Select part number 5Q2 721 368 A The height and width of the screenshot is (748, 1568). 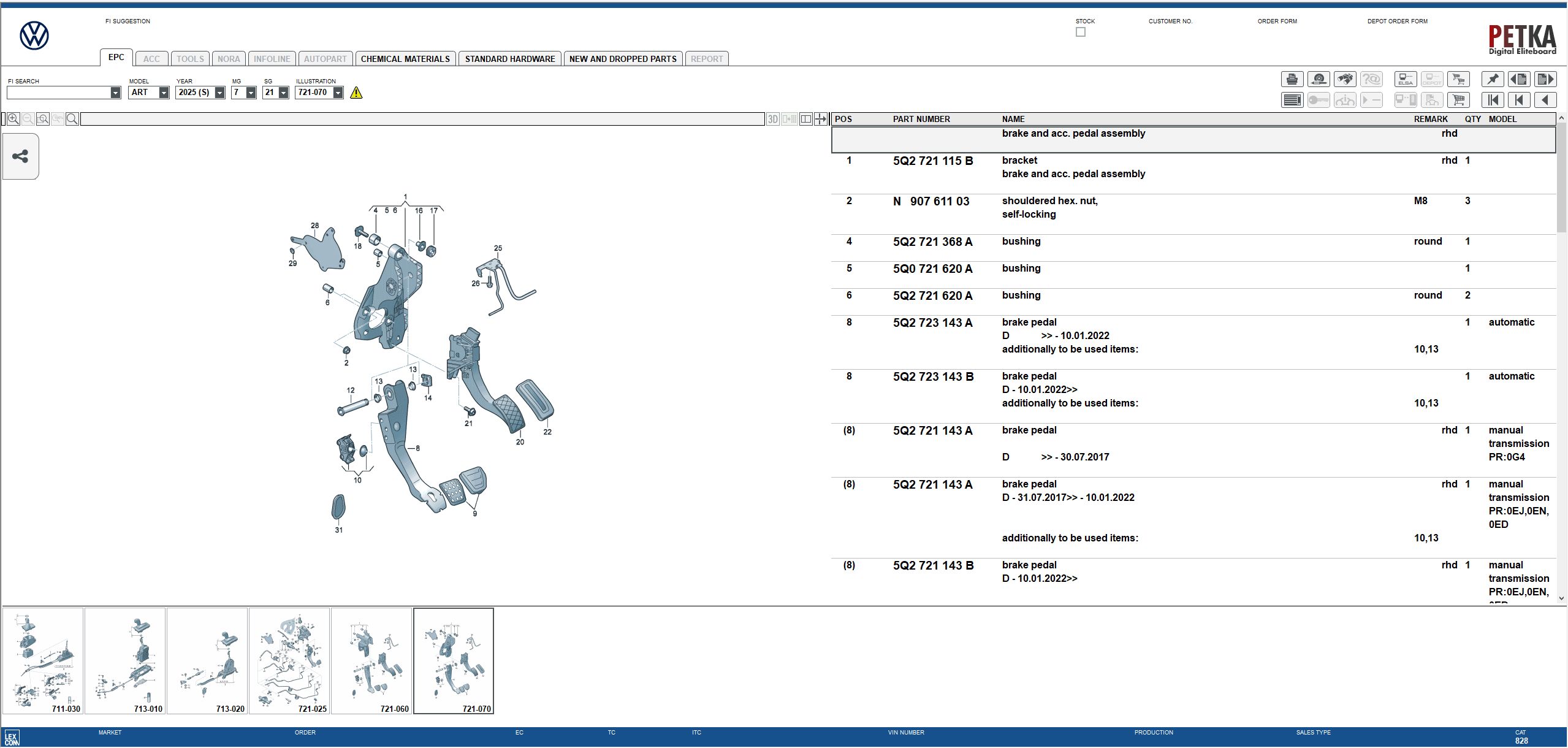point(932,242)
